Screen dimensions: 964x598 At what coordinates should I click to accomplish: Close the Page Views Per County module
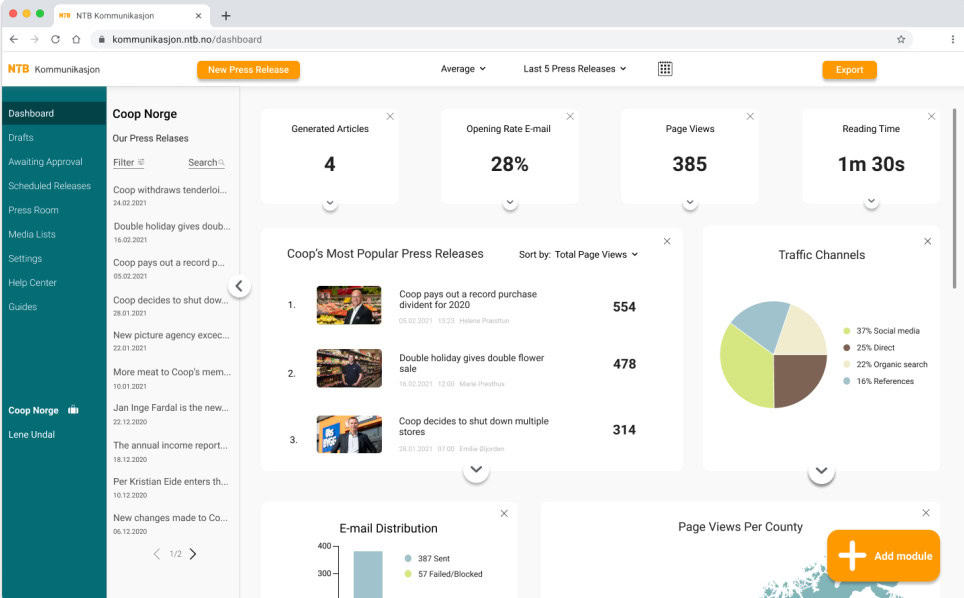926,513
